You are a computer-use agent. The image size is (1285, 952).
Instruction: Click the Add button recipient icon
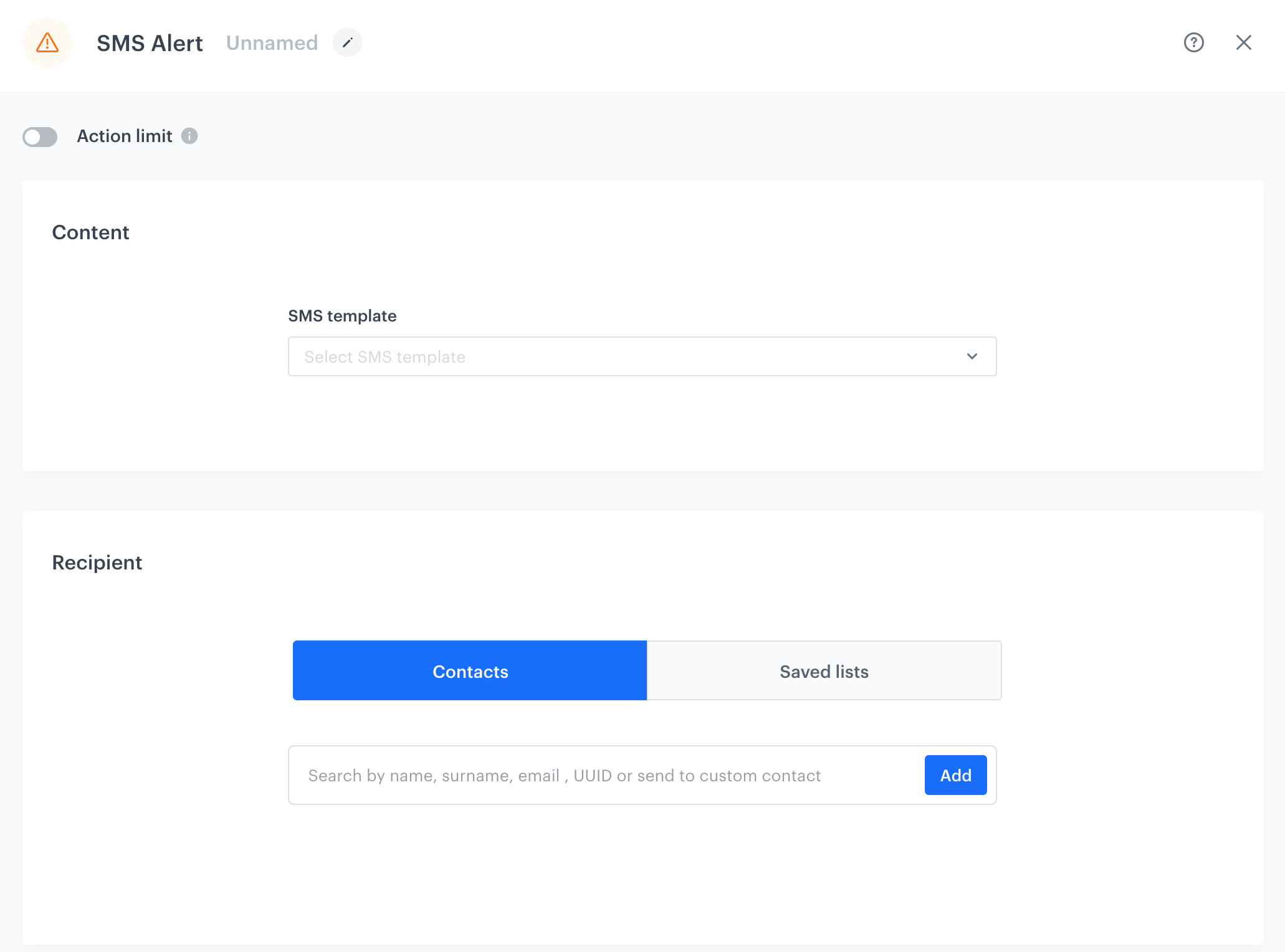coord(955,775)
